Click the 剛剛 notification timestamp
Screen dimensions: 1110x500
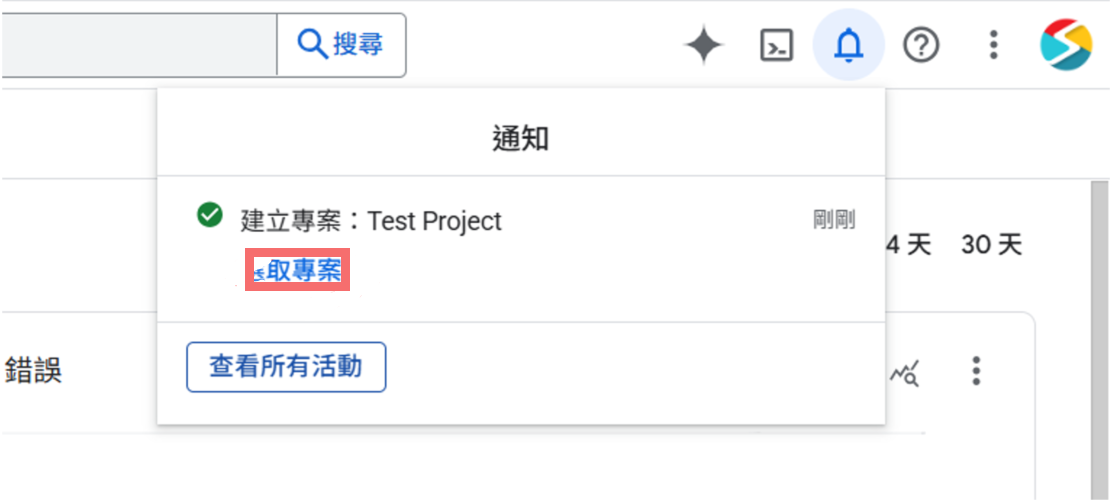[x=834, y=220]
